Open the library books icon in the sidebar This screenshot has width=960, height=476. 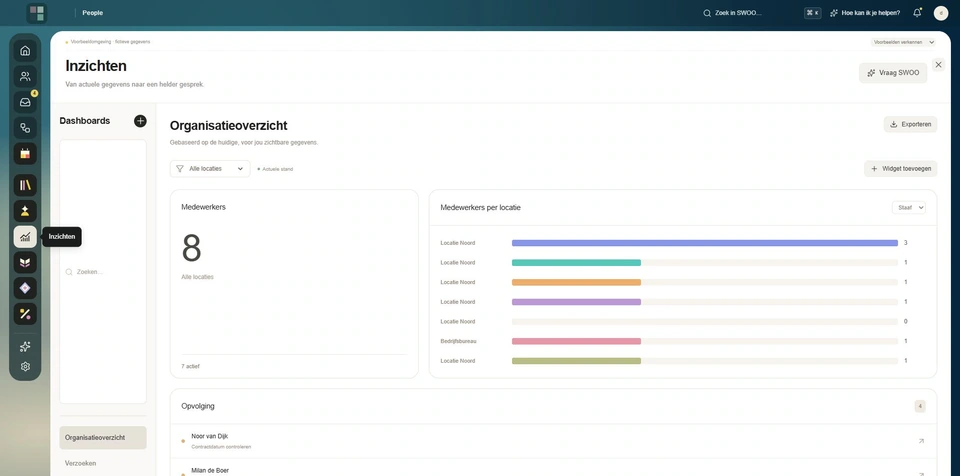25,185
